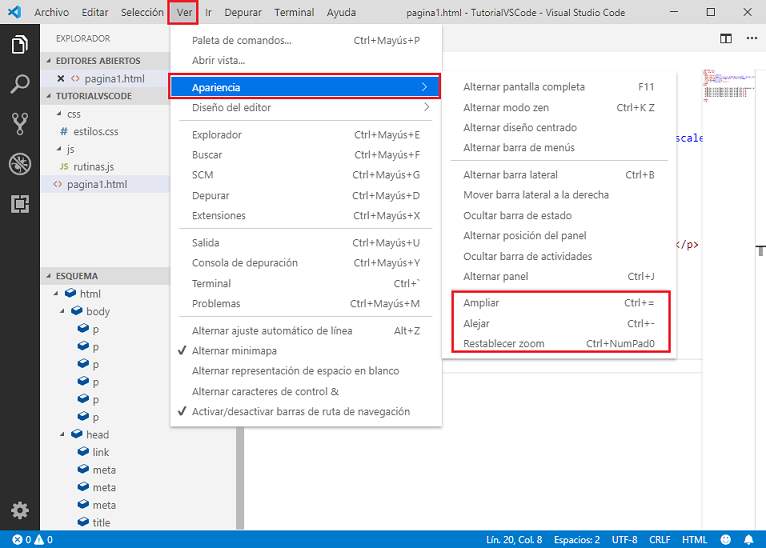Open Consola de depuración from menu
Image resolution: width=766 pixels, height=548 pixels.
coord(306,262)
